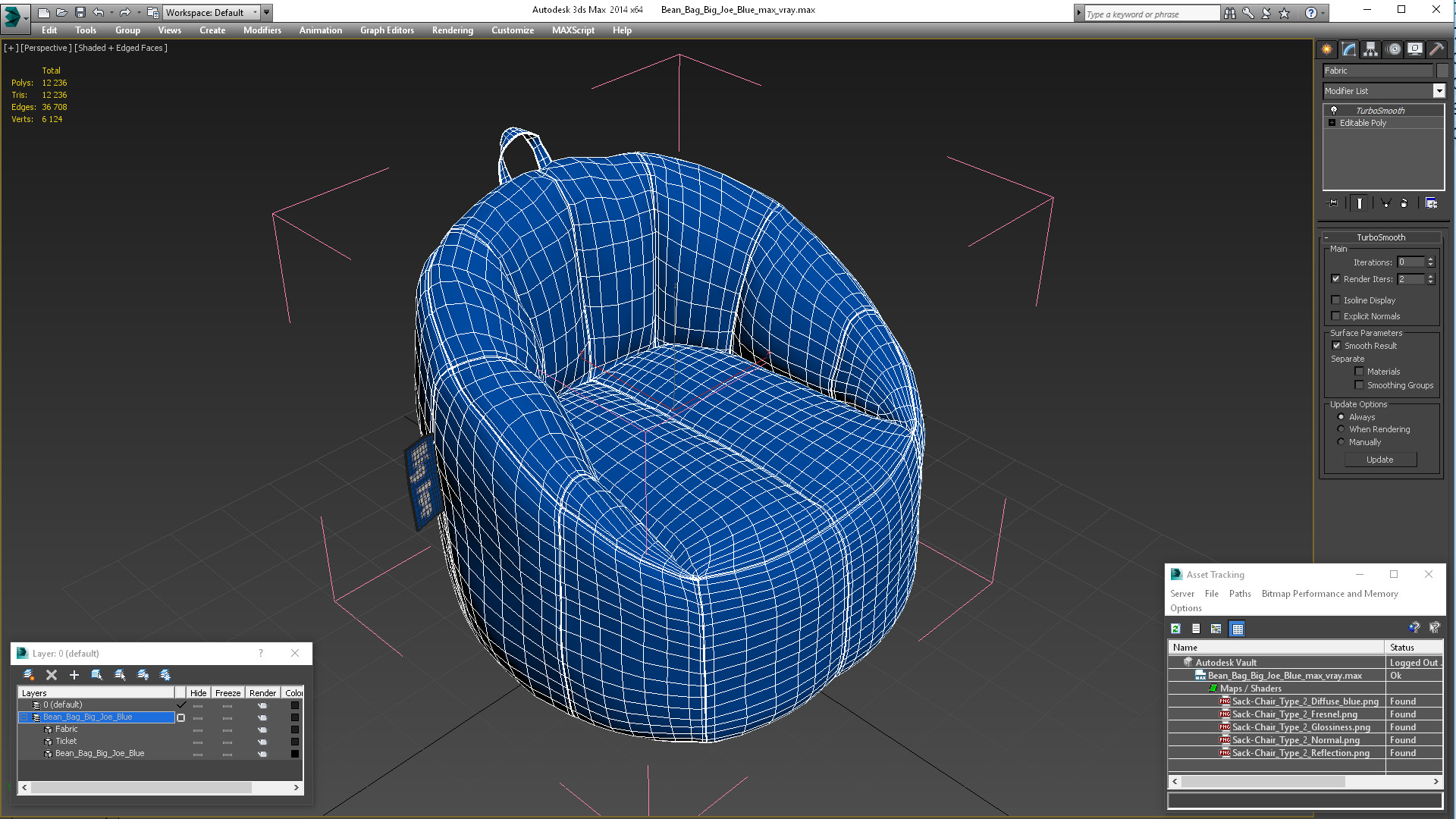Click the Fabric object name field
This screenshot has height=819, width=1456.
click(x=1377, y=71)
